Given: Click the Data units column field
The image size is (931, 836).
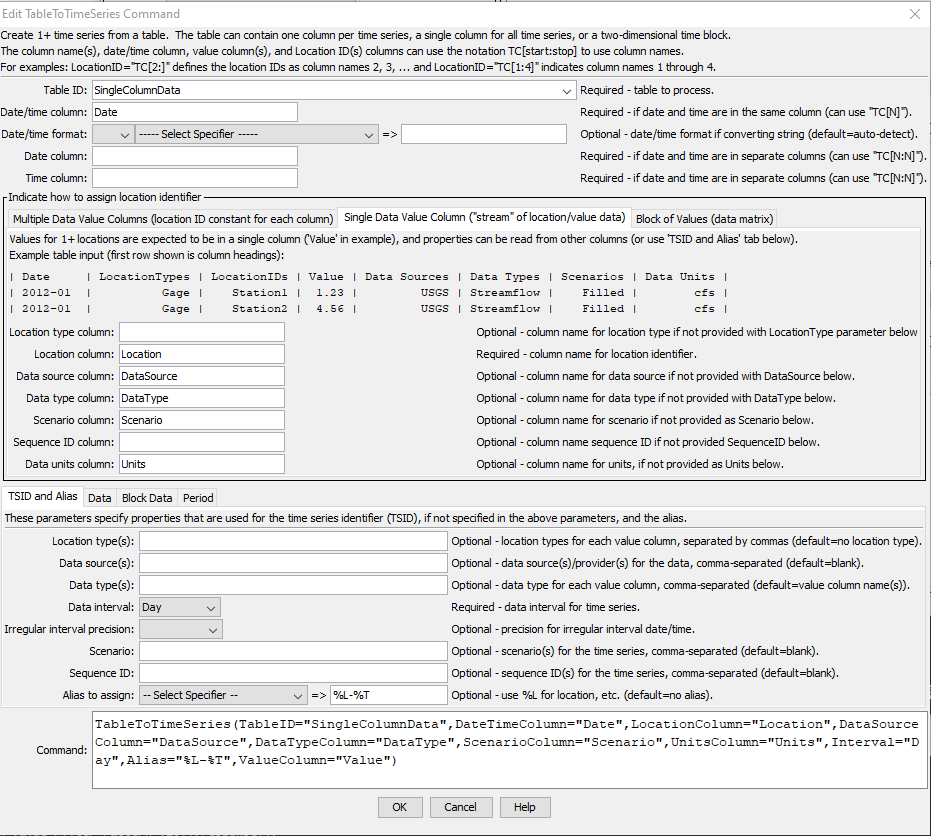Looking at the screenshot, I should pyautogui.click(x=202, y=464).
